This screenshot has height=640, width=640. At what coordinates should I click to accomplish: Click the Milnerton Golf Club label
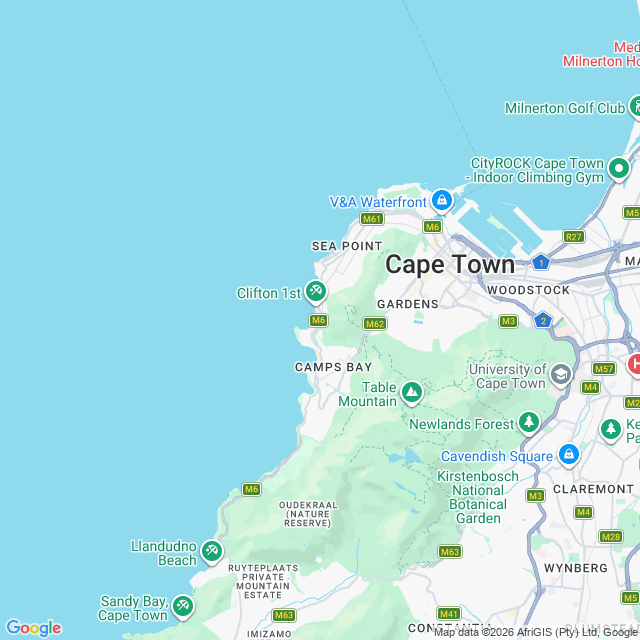(565, 108)
